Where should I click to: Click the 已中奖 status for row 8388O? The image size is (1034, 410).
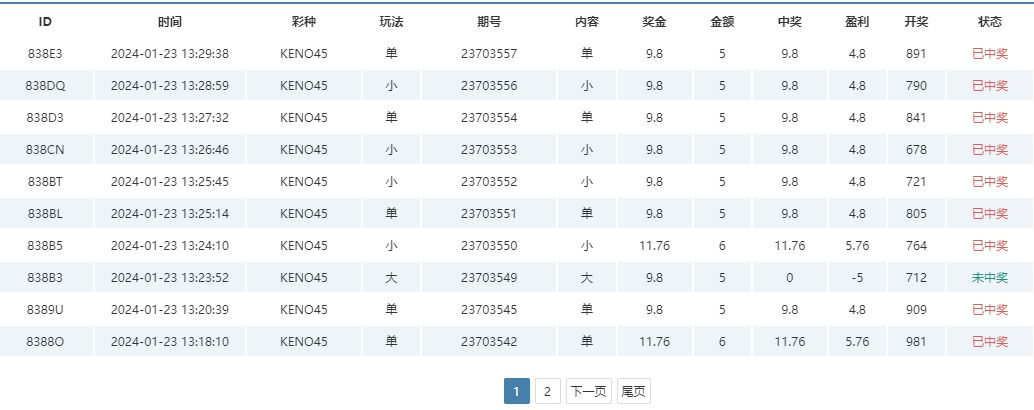[990, 342]
